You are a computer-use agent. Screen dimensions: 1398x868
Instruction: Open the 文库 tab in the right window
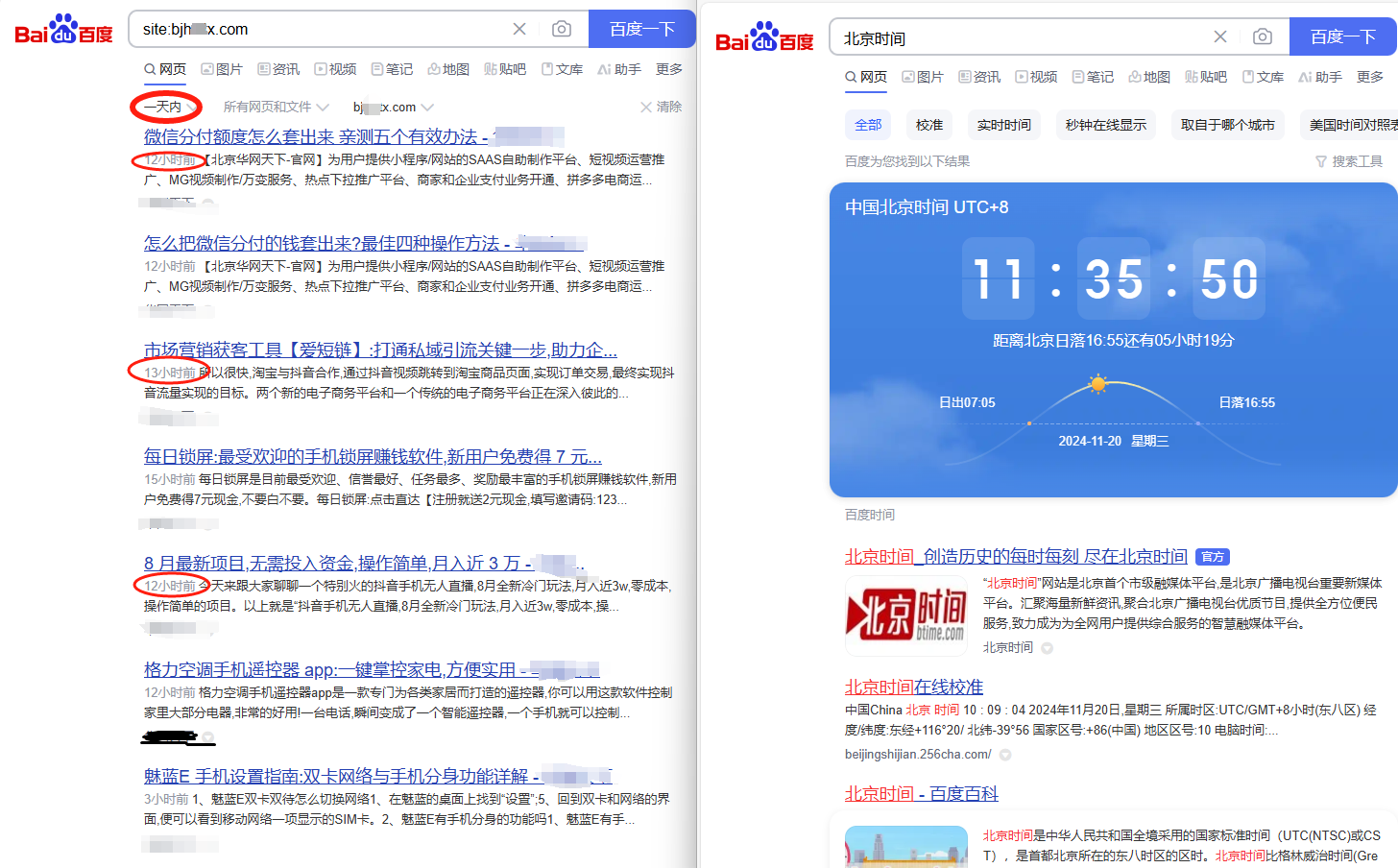(1263, 77)
